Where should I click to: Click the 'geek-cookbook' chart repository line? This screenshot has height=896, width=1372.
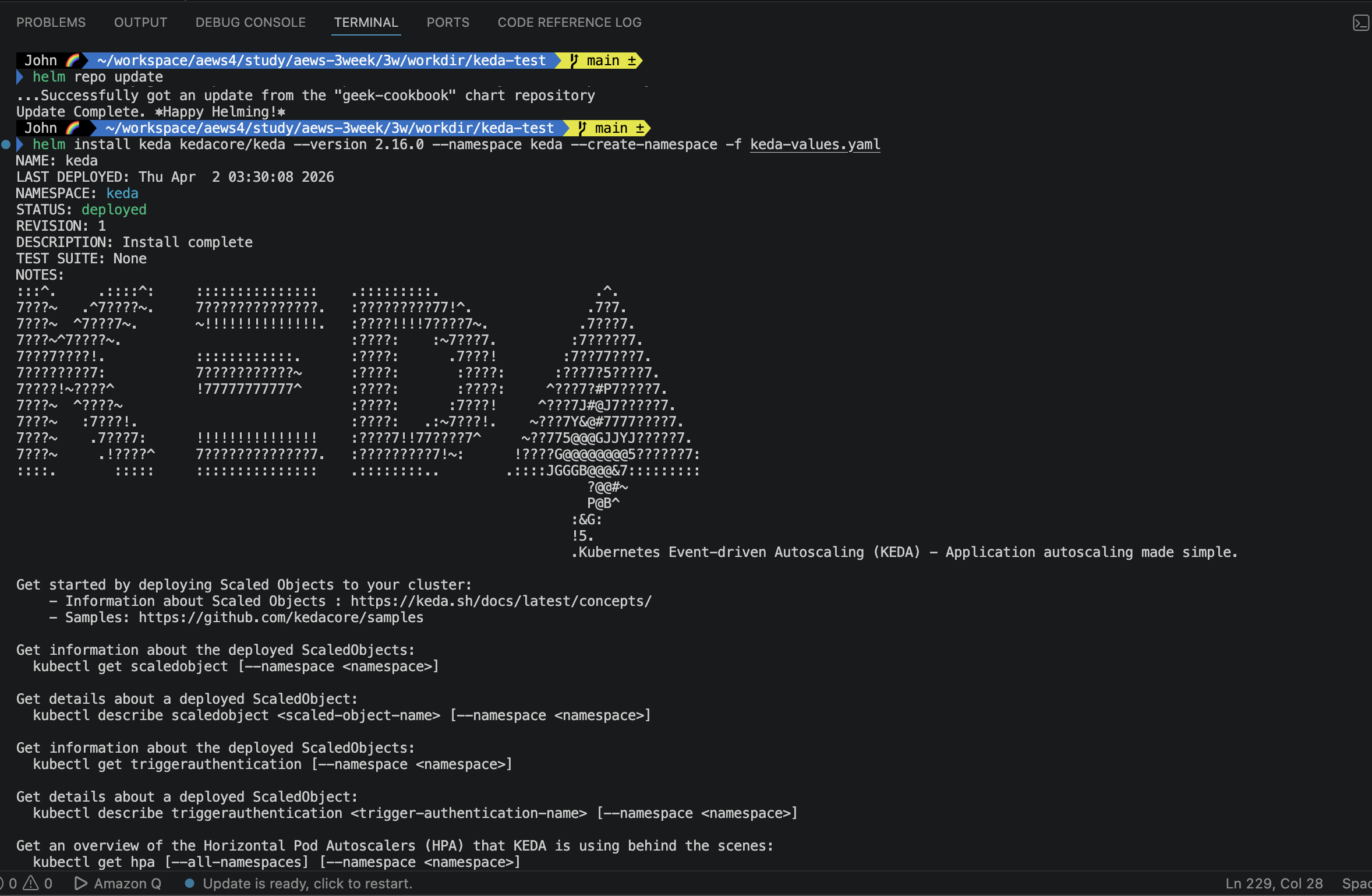point(306,96)
